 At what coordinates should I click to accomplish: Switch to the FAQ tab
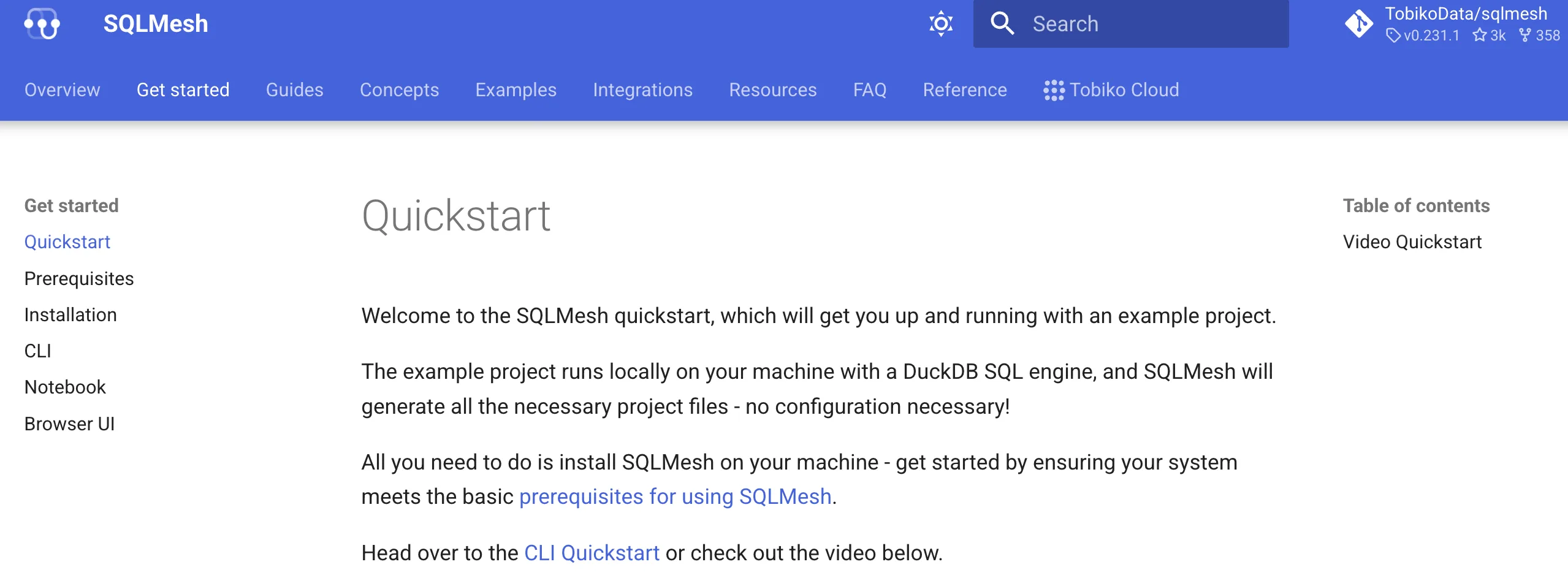pyautogui.click(x=870, y=90)
